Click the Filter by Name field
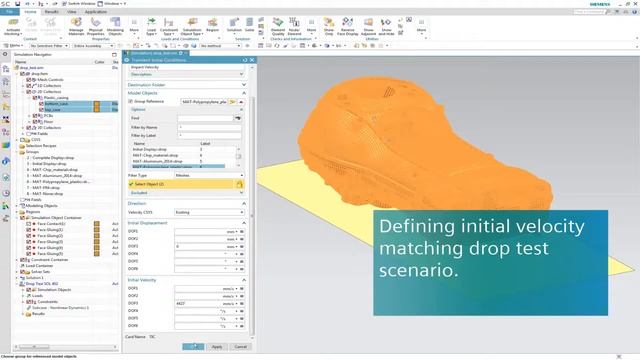Viewport: 640px width, 360px height. (x=209, y=127)
